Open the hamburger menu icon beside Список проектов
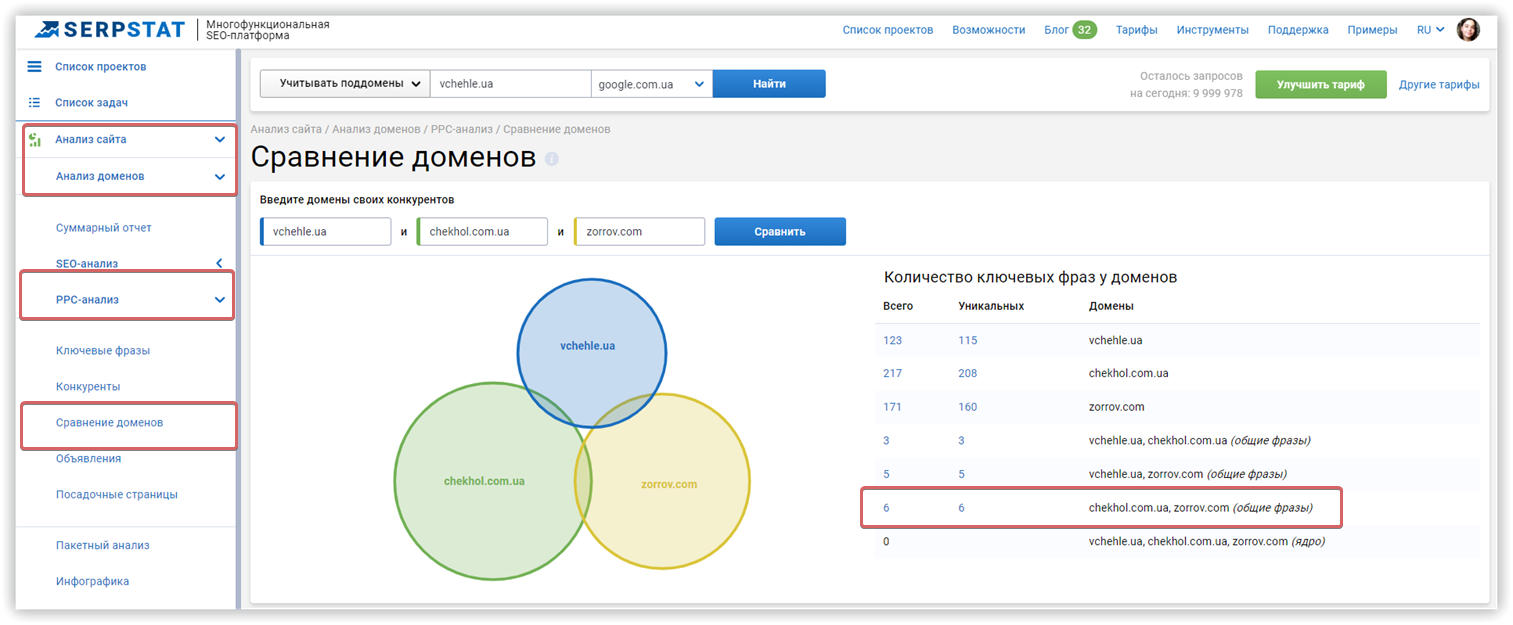The height and width of the screenshot is (625, 1513). [x=34, y=67]
